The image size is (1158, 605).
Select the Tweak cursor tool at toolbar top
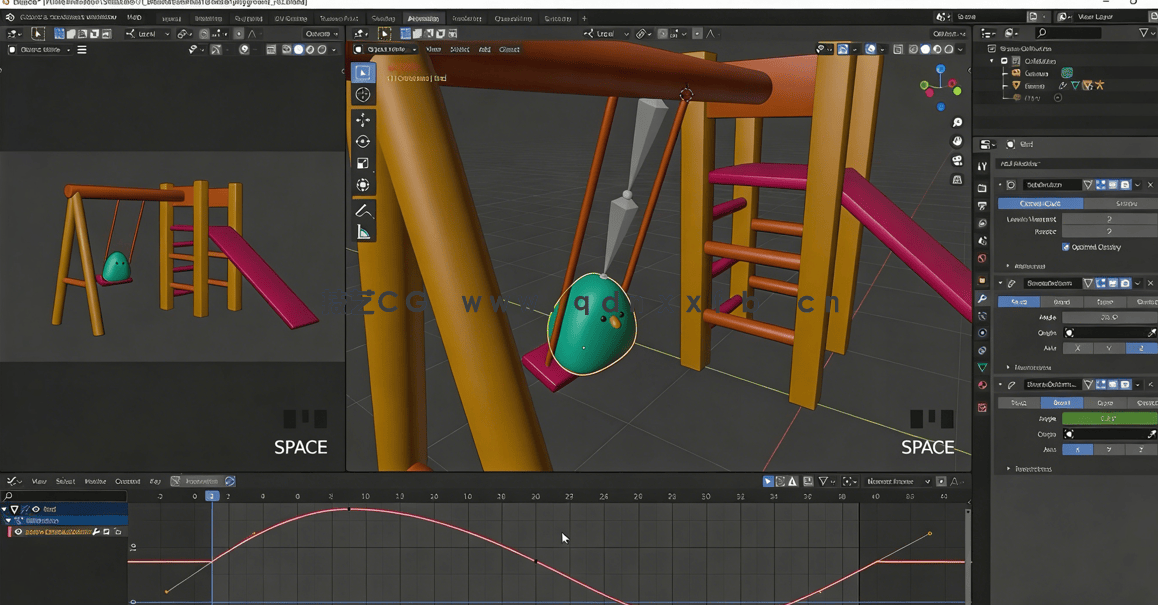coord(363,71)
